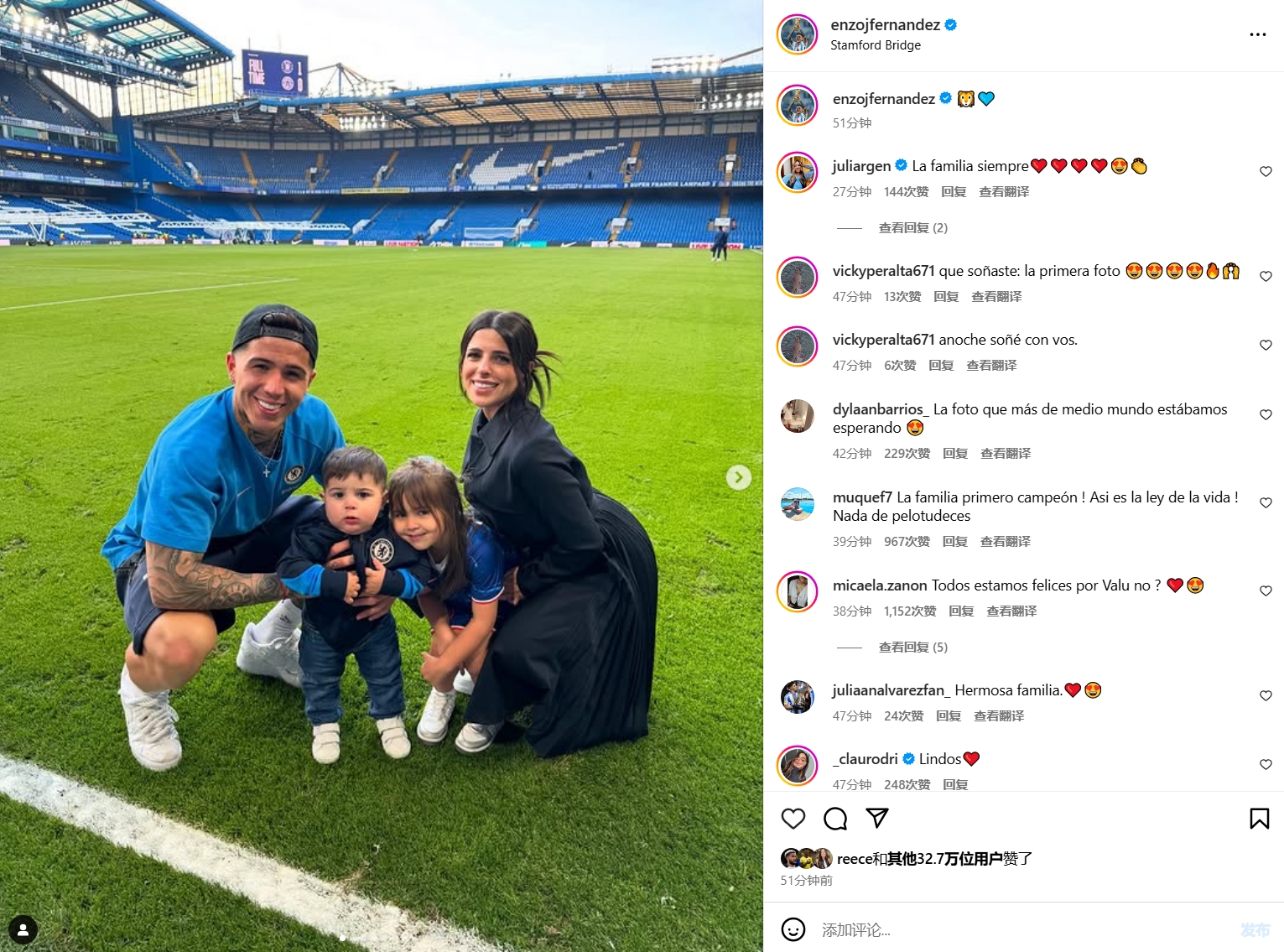This screenshot has height=952, width=1284.
Task: Like muquef7's comment
Action: tap(1266, 503)
